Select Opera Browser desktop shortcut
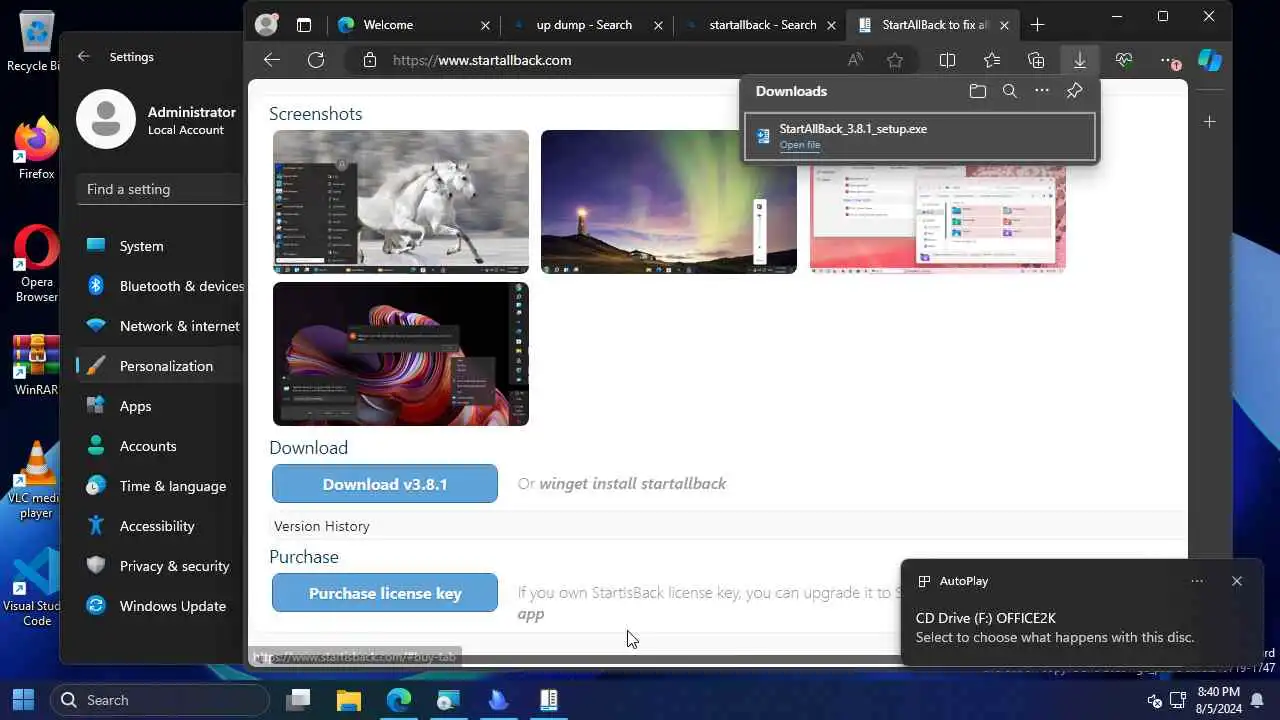Screen dimensions: 1280x720 36,263
